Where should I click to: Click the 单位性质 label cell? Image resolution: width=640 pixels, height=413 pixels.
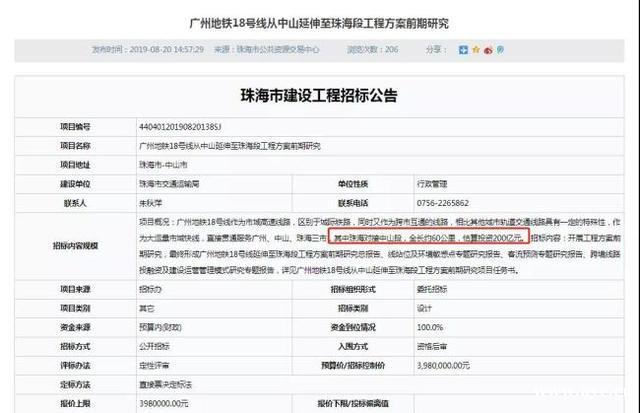pos(353,184)
